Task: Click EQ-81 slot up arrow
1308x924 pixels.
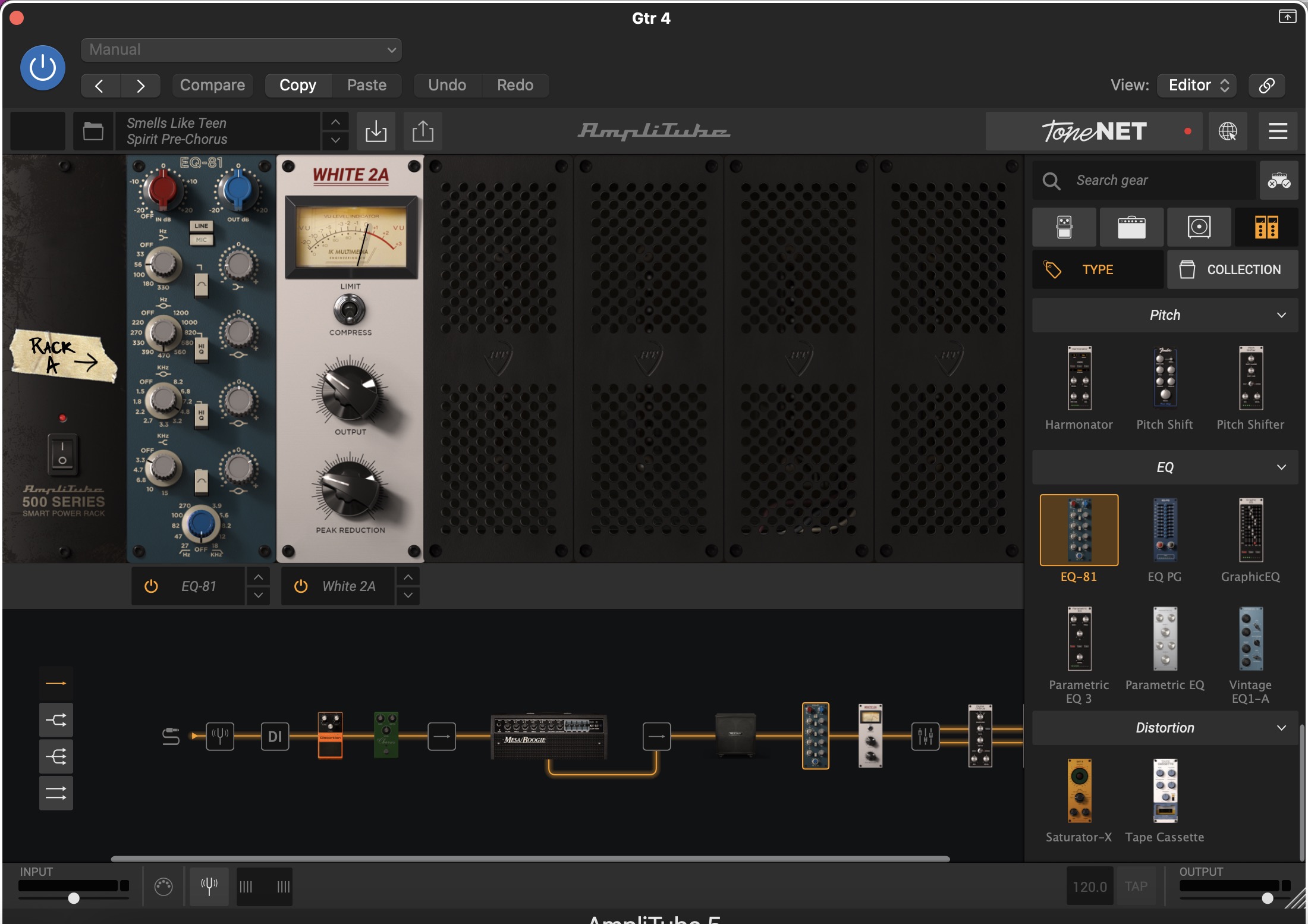Action: click(x=259, y=577)
